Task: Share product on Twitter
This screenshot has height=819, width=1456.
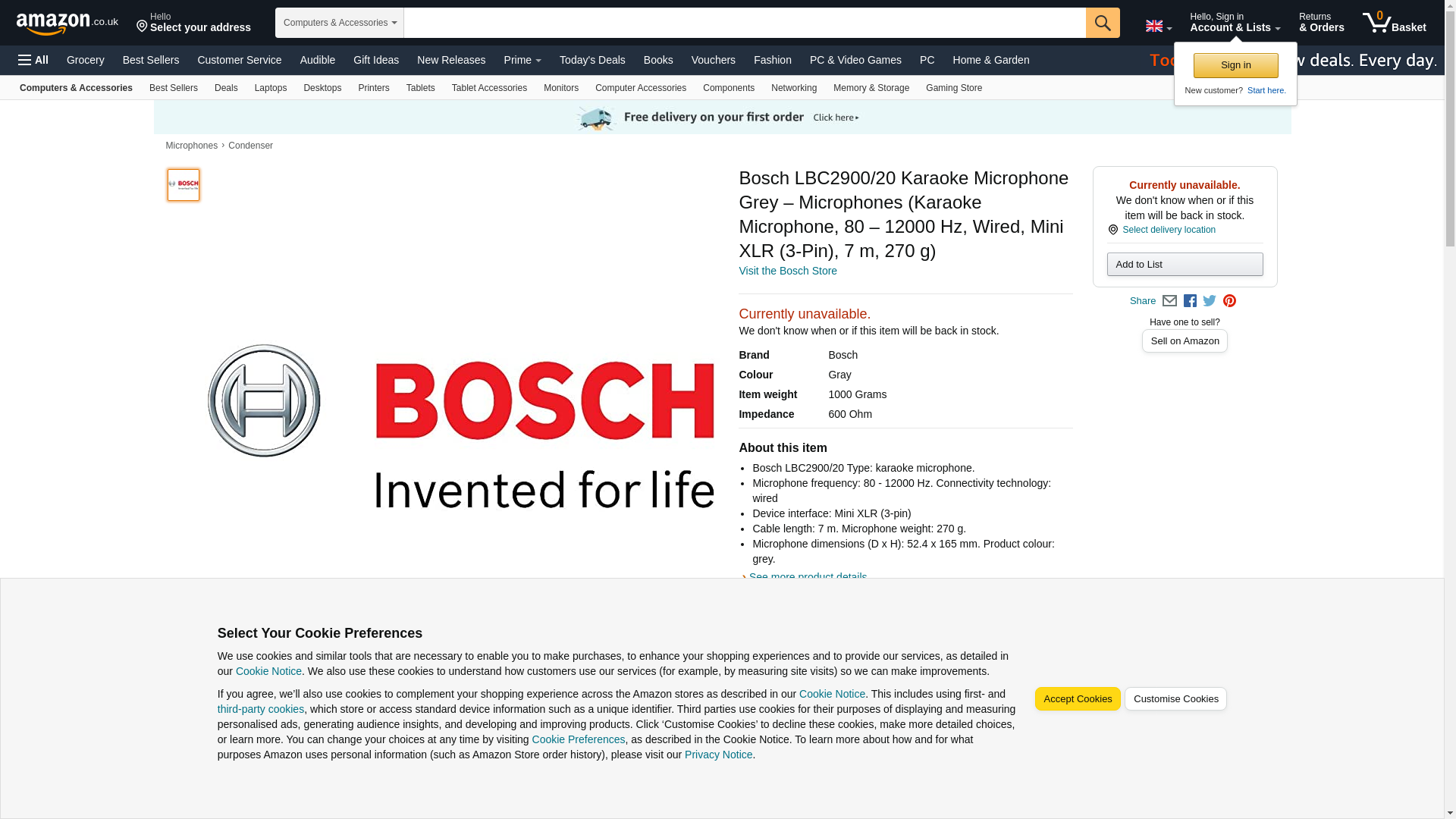Action: point(1210,301)
